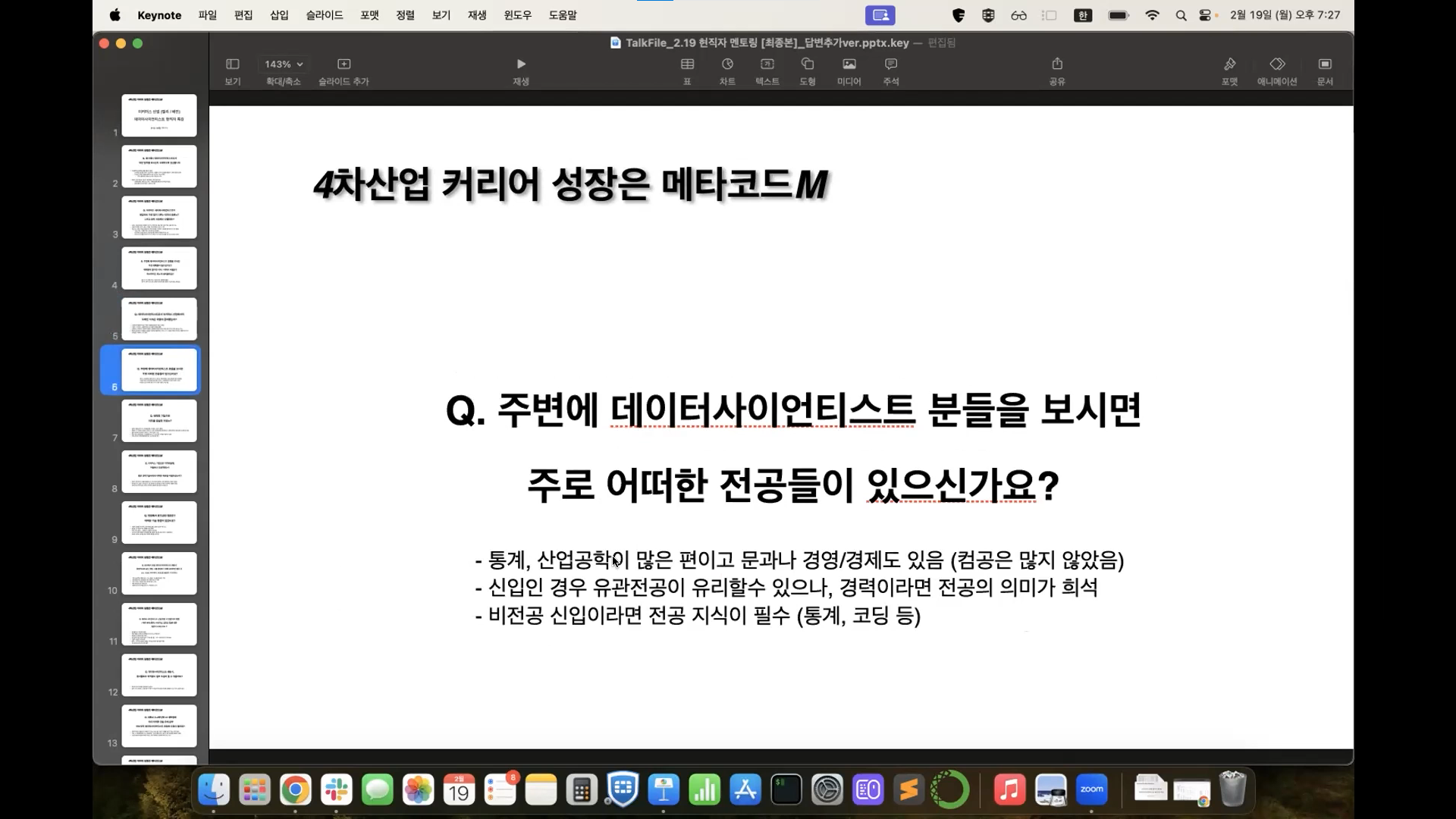Screen dimensions: 1456x819
Task: Open the 삽입 menu
Action: 279,15
